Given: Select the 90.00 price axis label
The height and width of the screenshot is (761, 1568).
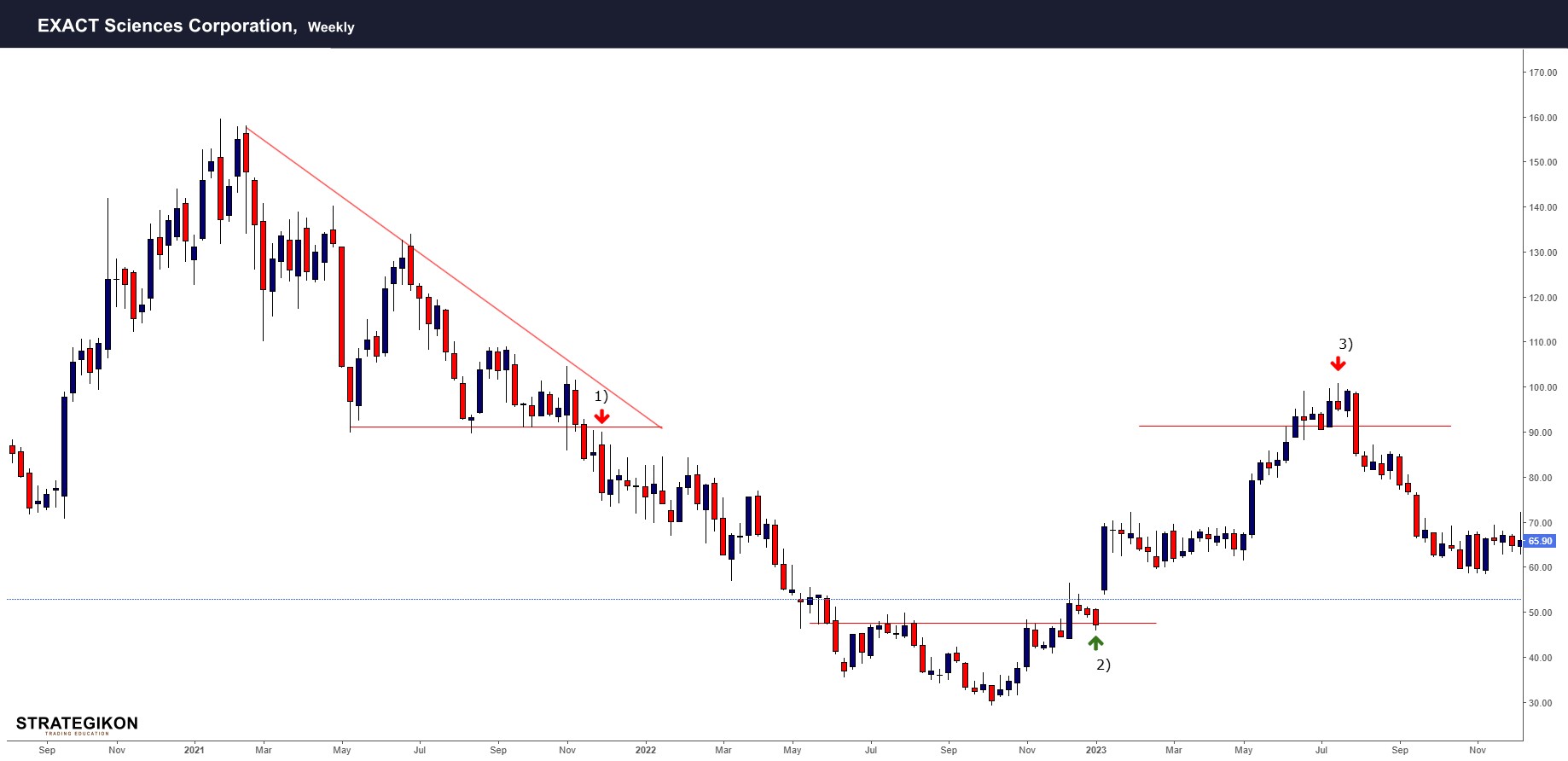Looking at the screenshot, I should (x=1541, y=433).
